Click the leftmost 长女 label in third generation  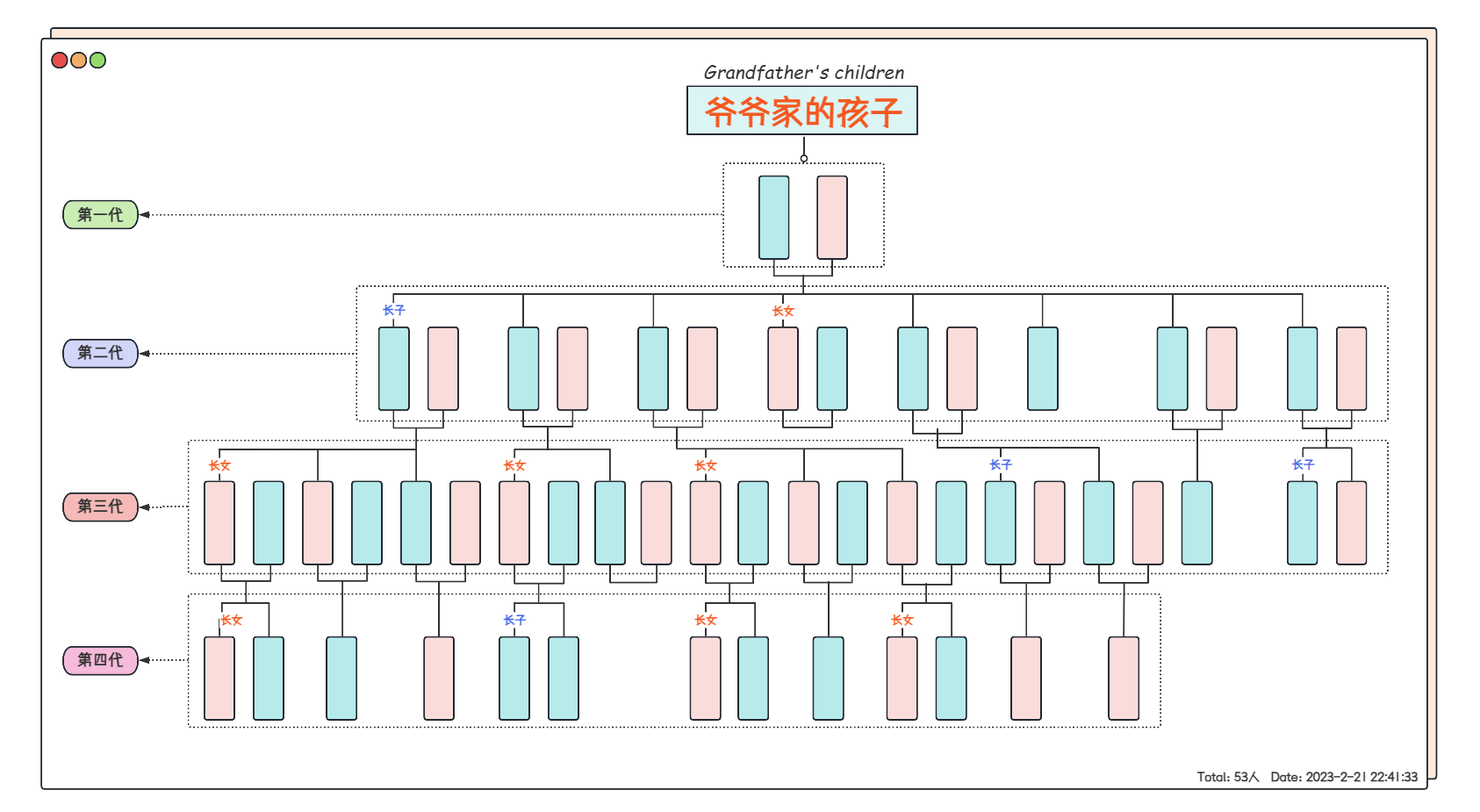[219, 466]
